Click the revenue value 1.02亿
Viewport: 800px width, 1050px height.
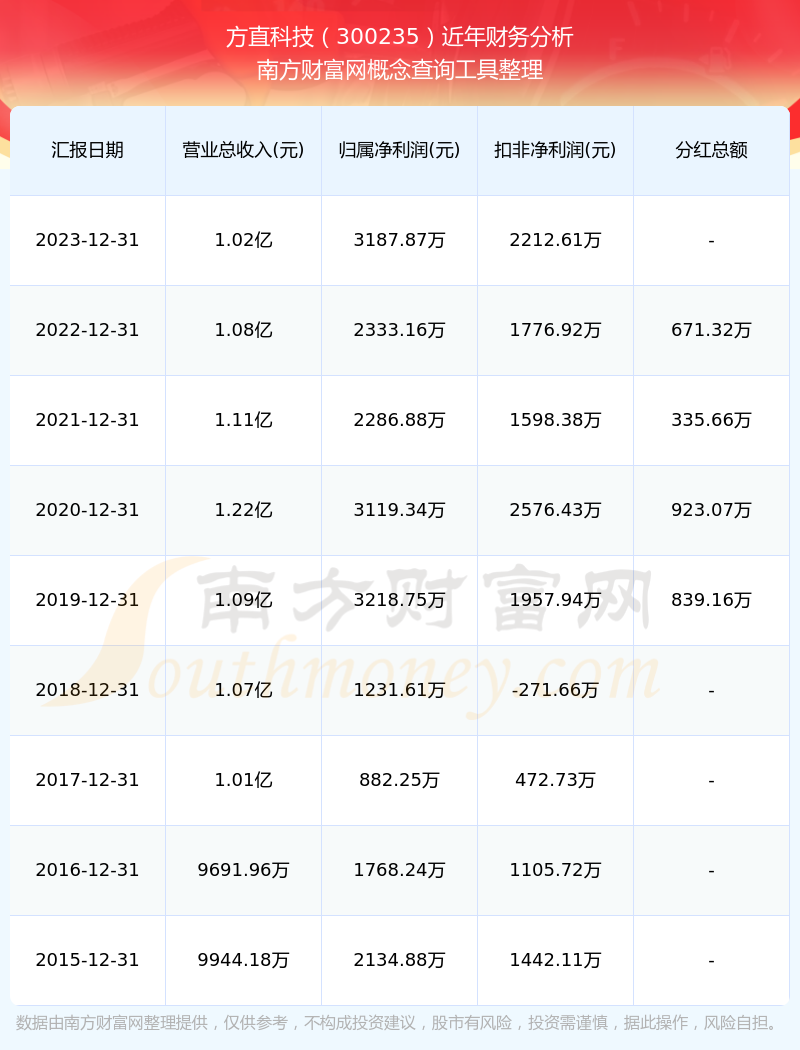click(244, 240)
